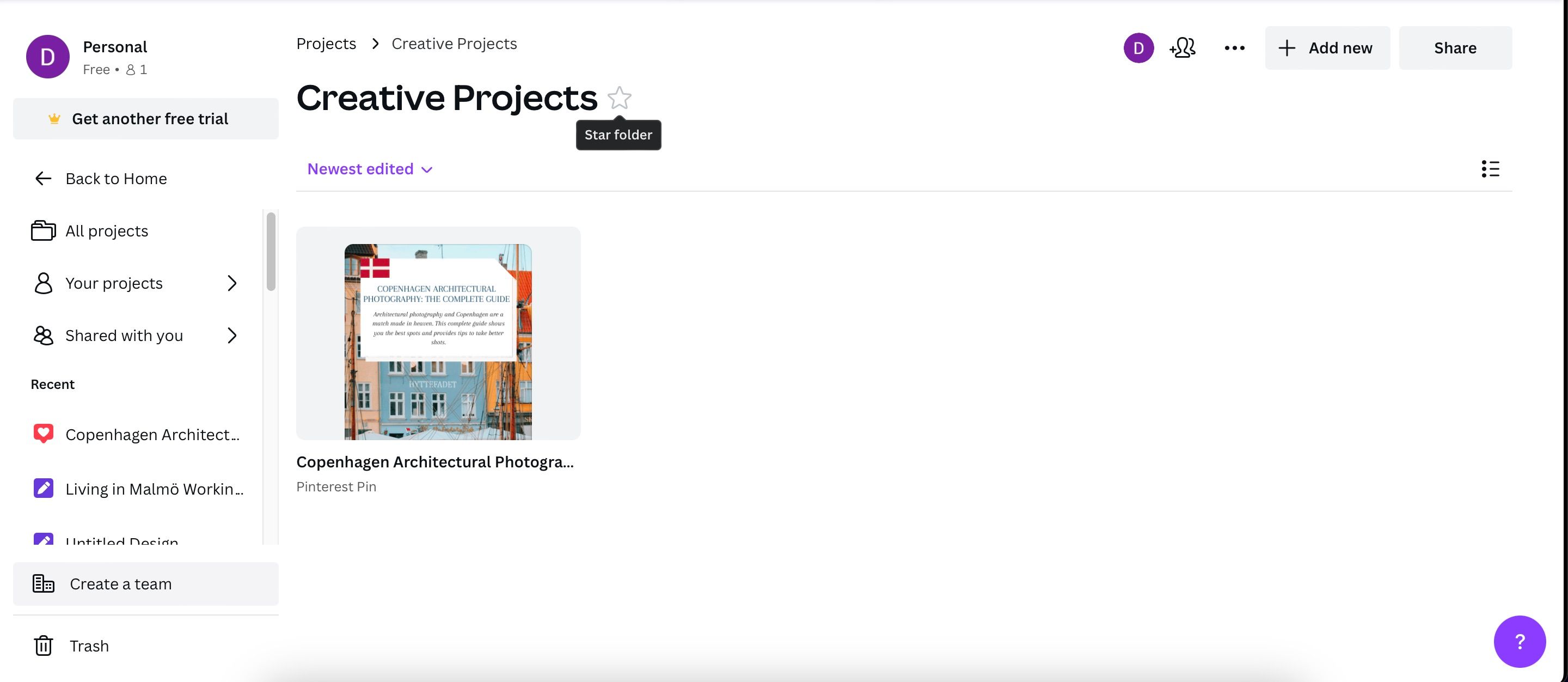Image resolution: width=1568 pixels, height=682 pixels.
Task: Click the invite members person icon
Action: pyautogui.click(x=1181, y=47)
